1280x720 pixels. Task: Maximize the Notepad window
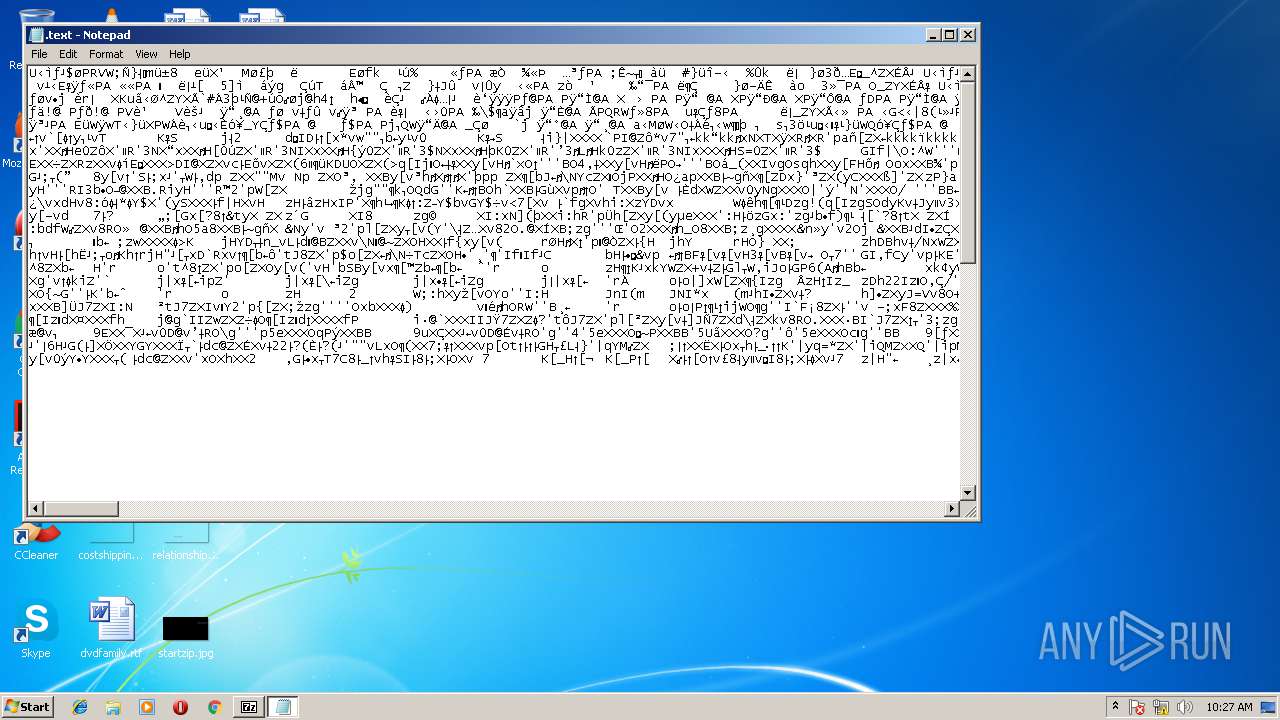click(x=950, y=34)
